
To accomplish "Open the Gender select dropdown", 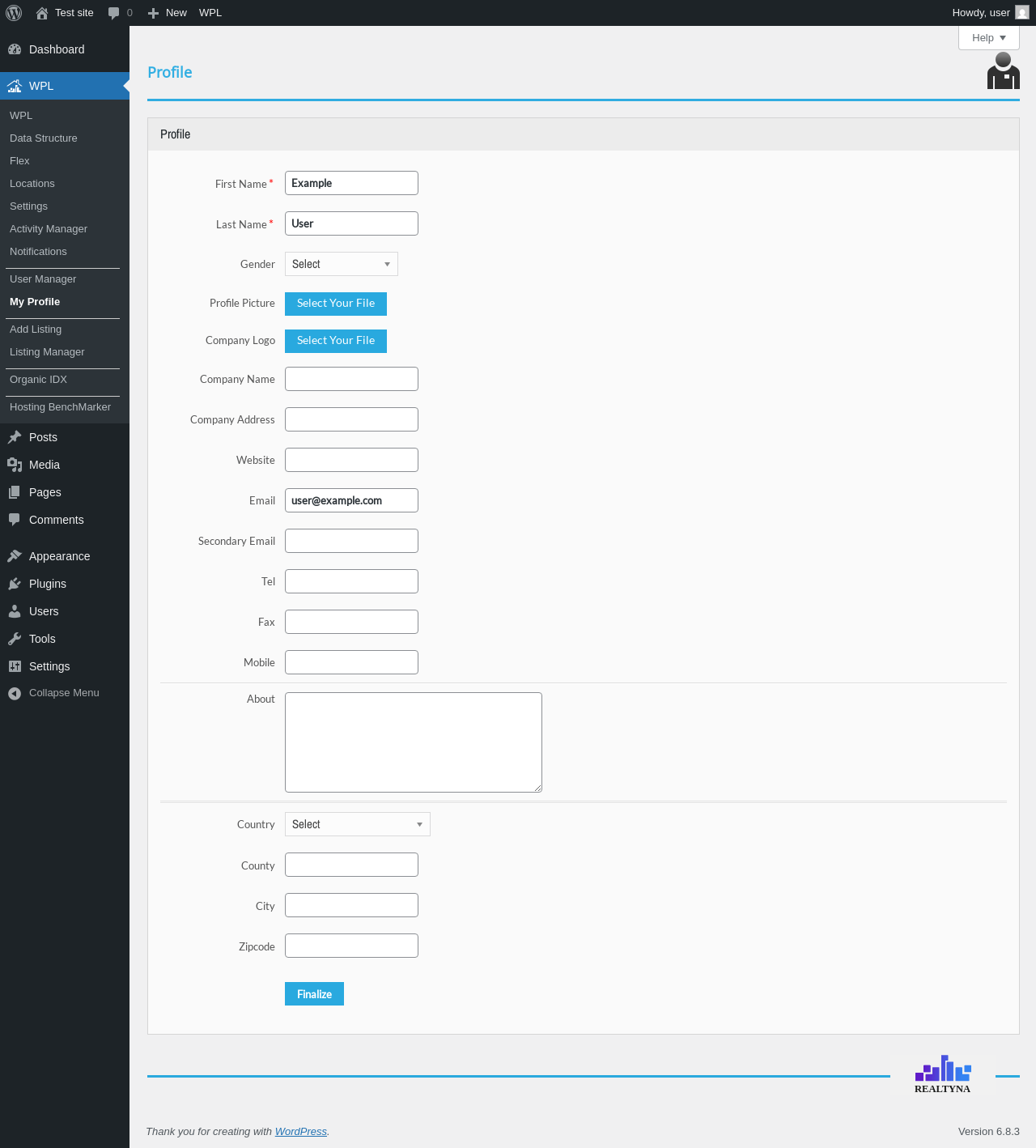I will coord(342,264).
